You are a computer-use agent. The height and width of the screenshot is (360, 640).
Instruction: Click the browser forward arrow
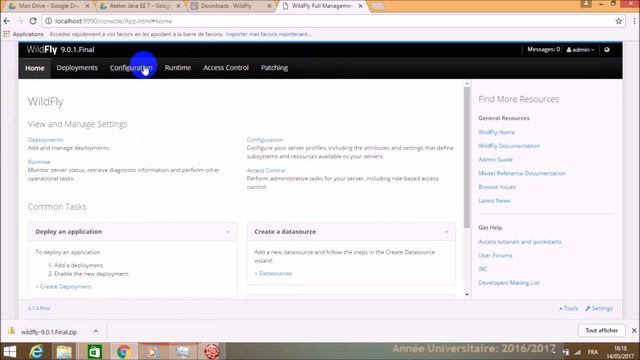point(20,21)
